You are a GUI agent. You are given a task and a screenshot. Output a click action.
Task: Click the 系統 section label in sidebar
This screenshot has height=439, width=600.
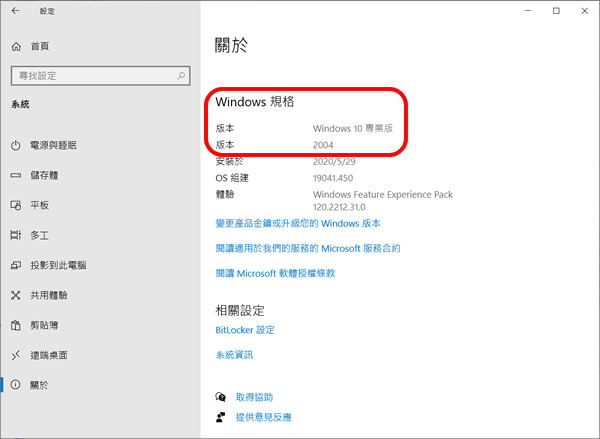(20, 104)
